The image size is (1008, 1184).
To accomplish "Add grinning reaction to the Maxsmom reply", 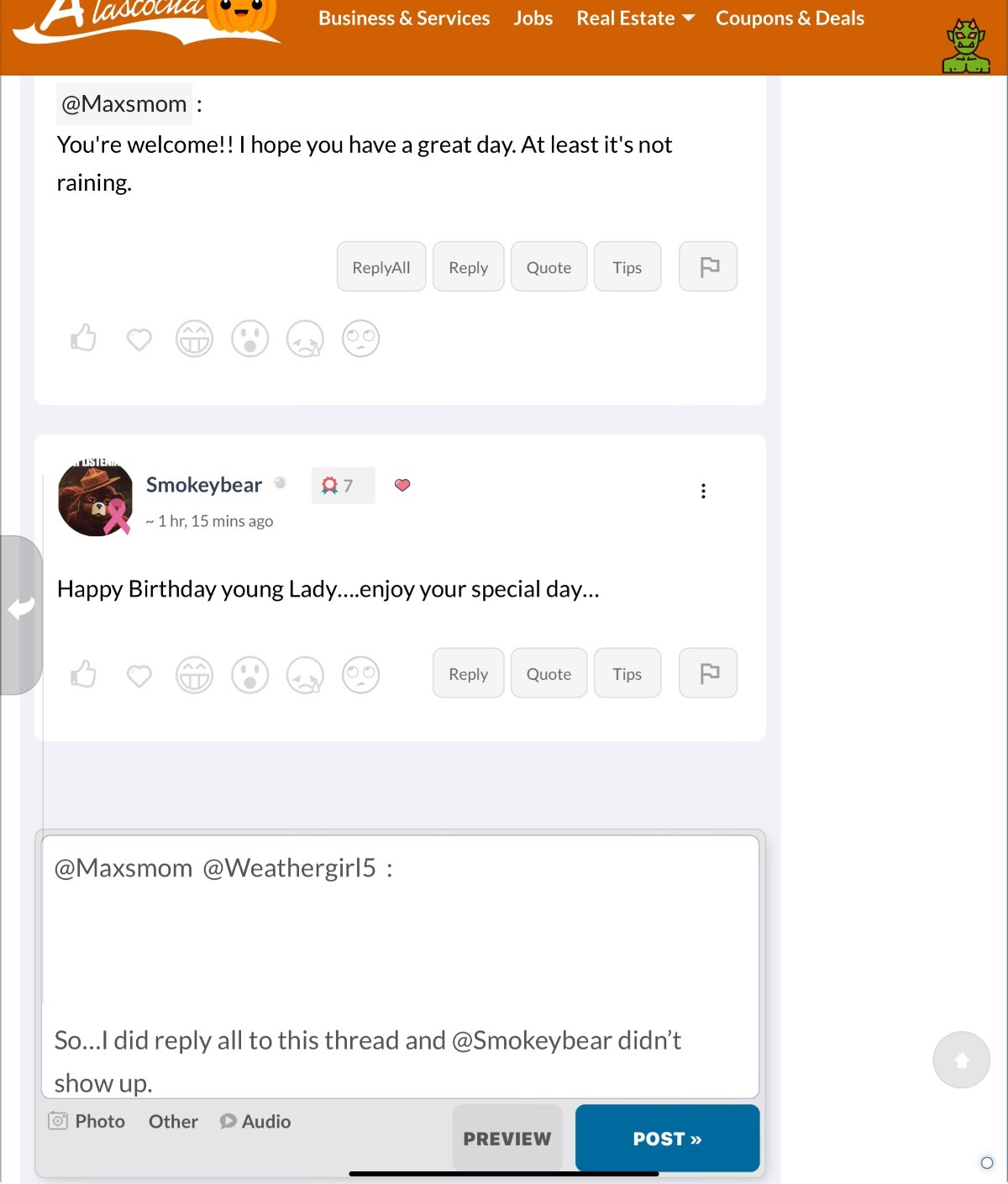I will pyautogui.click(x=194, y=339).
